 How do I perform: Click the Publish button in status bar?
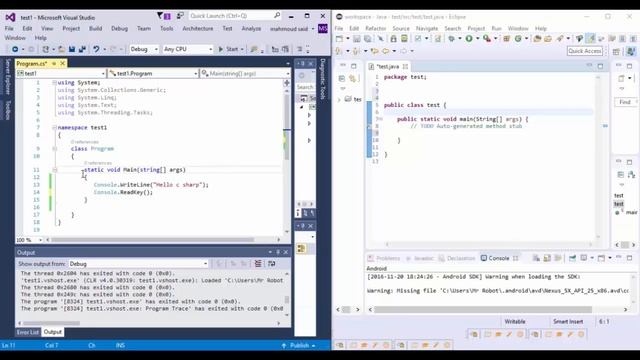click(x=298, y=346)
